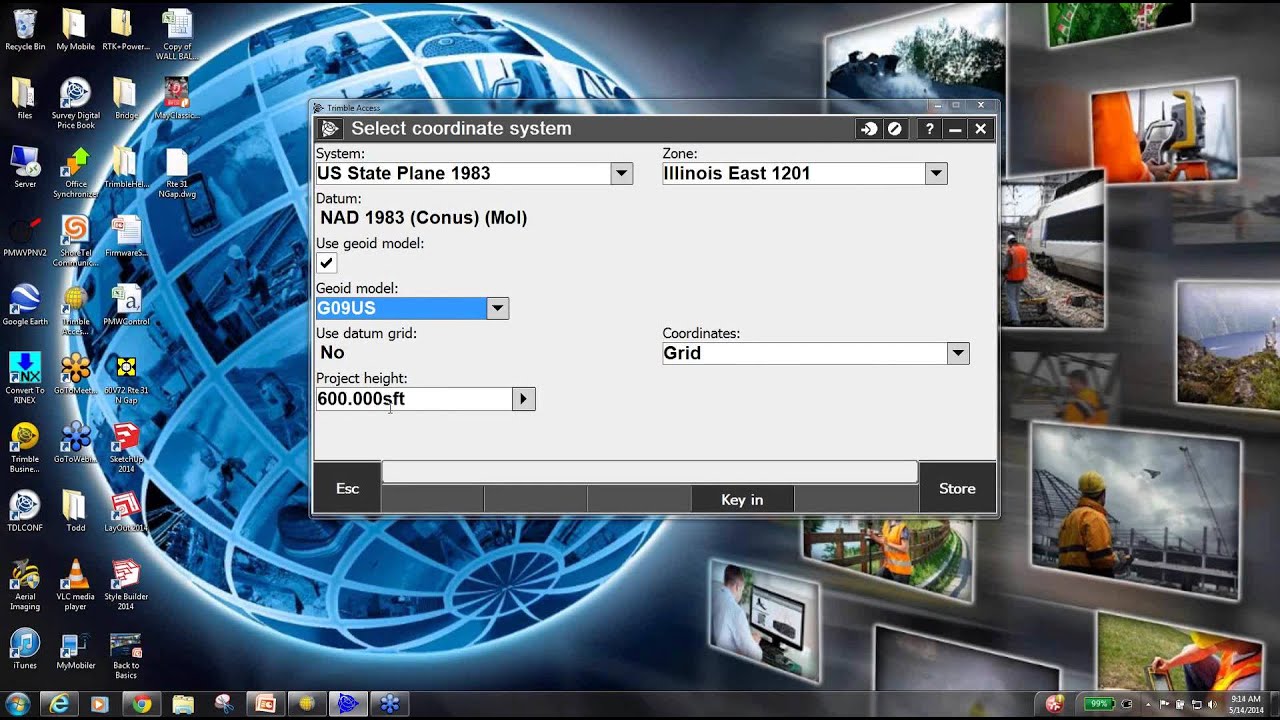This screenshot has height=720, width=1280.
Task: Click the arrow switch icon in dialog header
Action: [x=869, y=129]
